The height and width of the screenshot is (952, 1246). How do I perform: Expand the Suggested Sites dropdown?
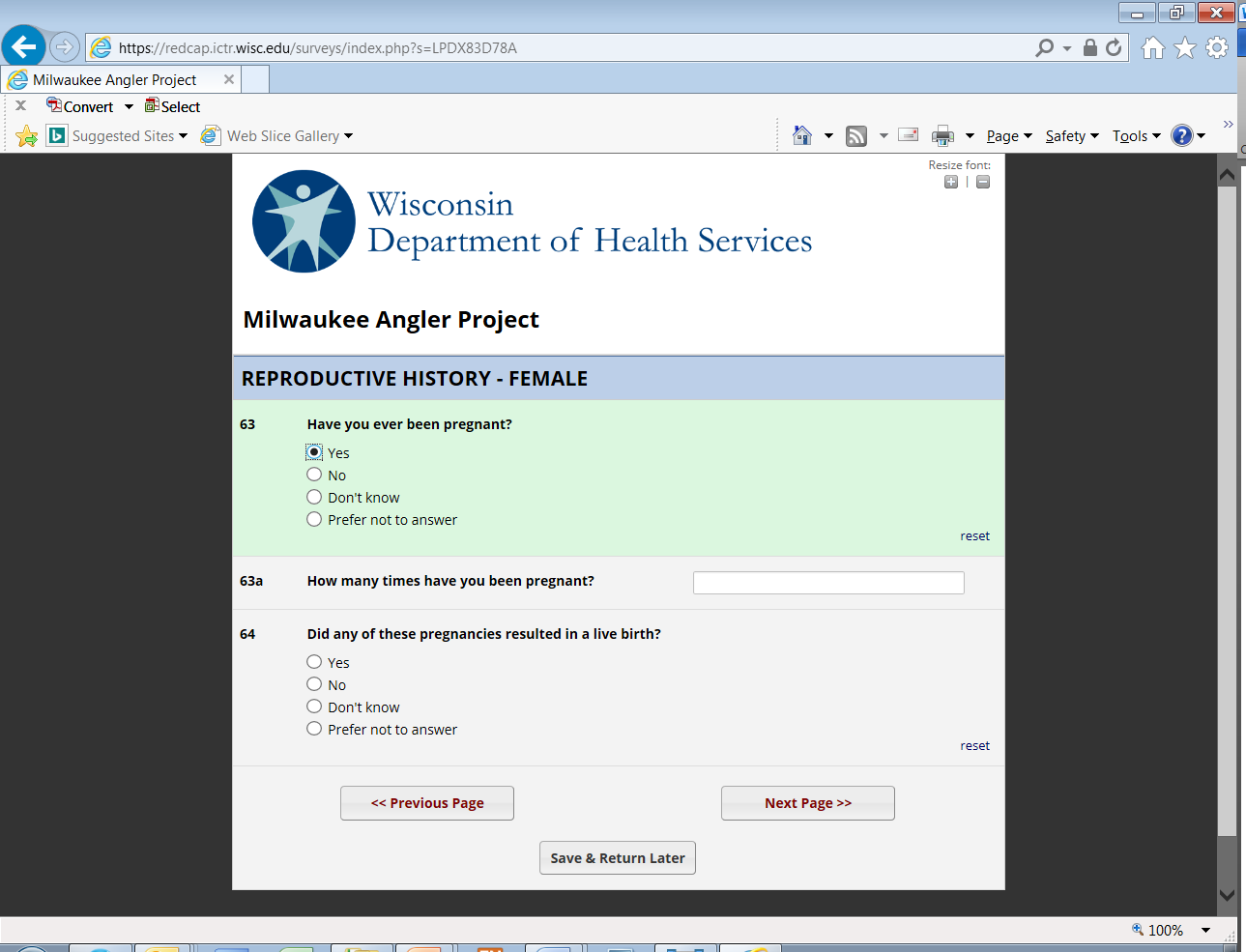[183, 136]
